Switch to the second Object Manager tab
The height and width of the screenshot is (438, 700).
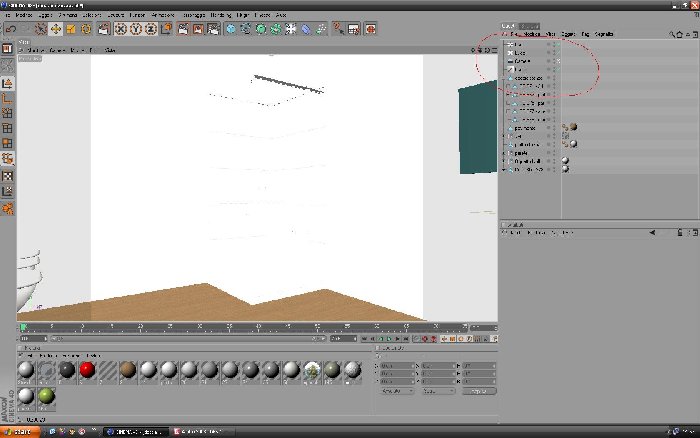[529, 26]
